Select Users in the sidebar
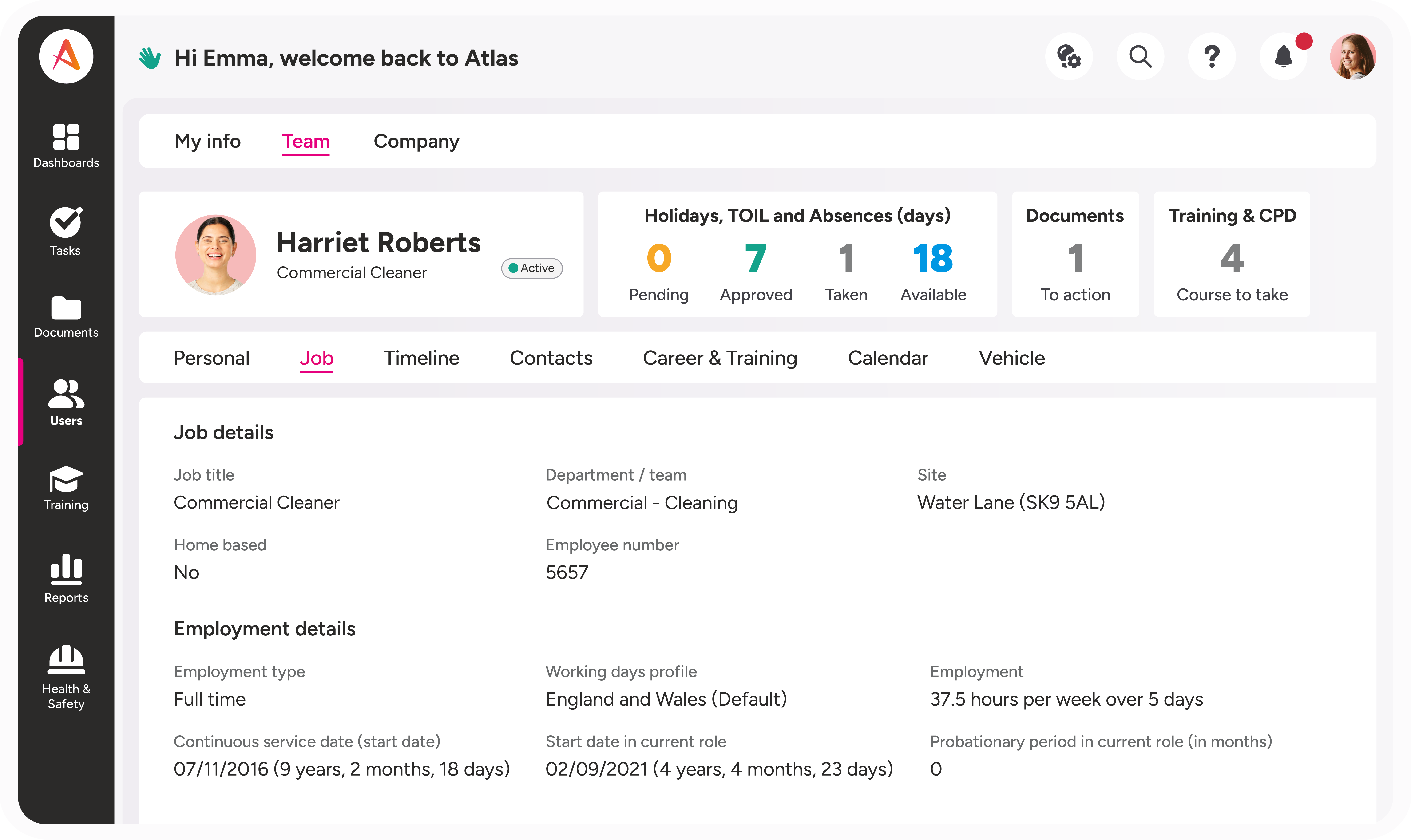This screenshot has height=840, width=1411. pos(66,403)
